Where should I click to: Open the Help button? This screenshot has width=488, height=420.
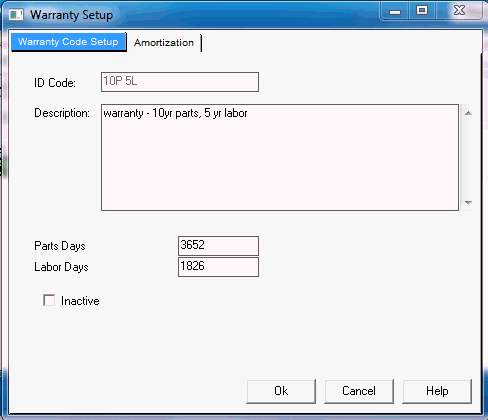[x=437, y=391]
